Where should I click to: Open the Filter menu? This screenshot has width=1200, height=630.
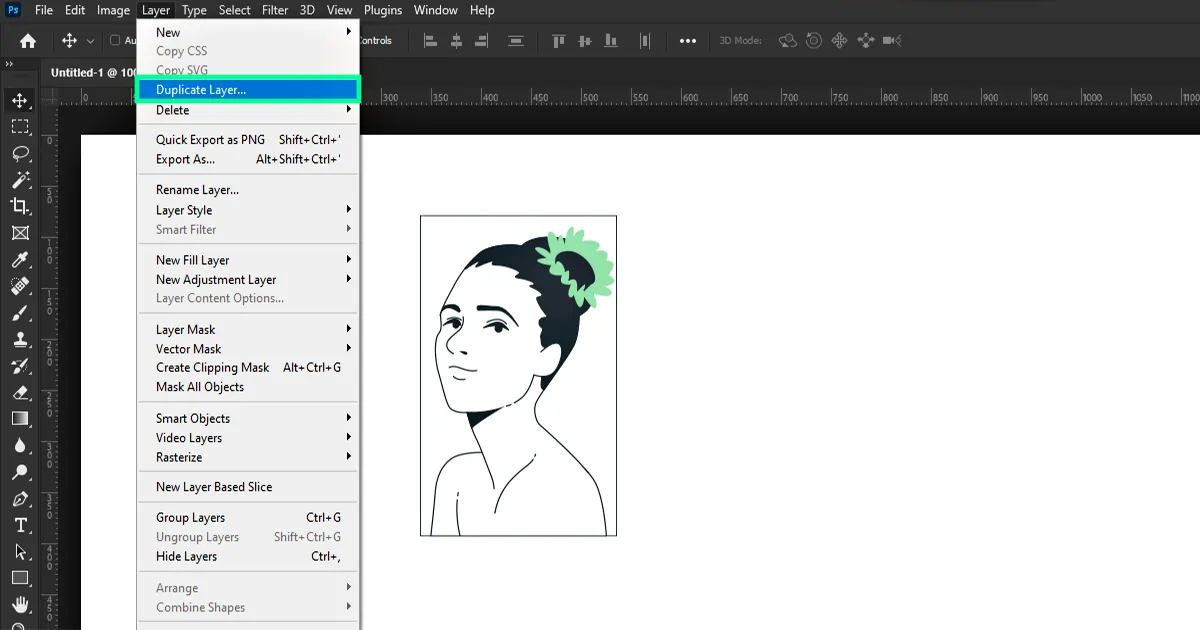point(275,10)
